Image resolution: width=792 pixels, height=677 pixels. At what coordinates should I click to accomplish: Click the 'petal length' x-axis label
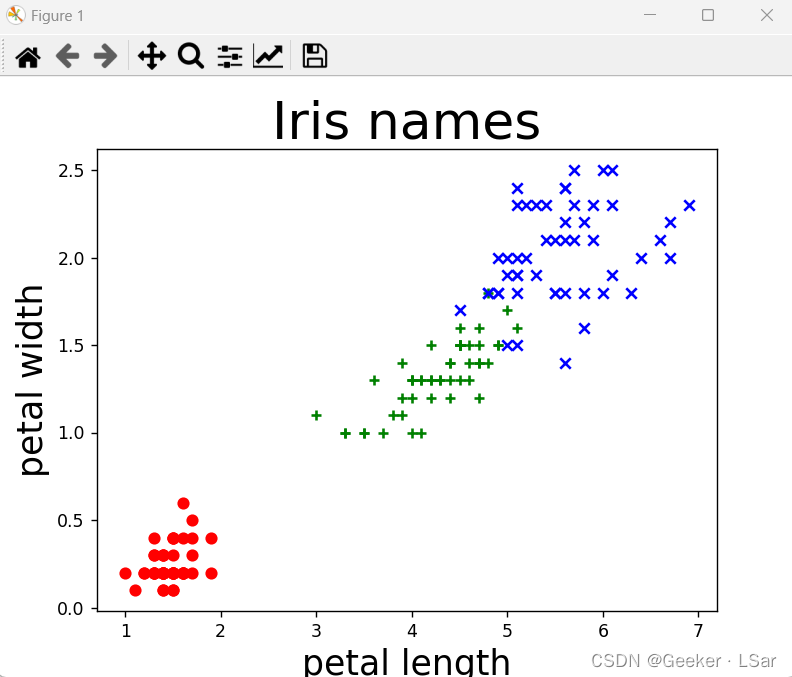pos(407,661)
